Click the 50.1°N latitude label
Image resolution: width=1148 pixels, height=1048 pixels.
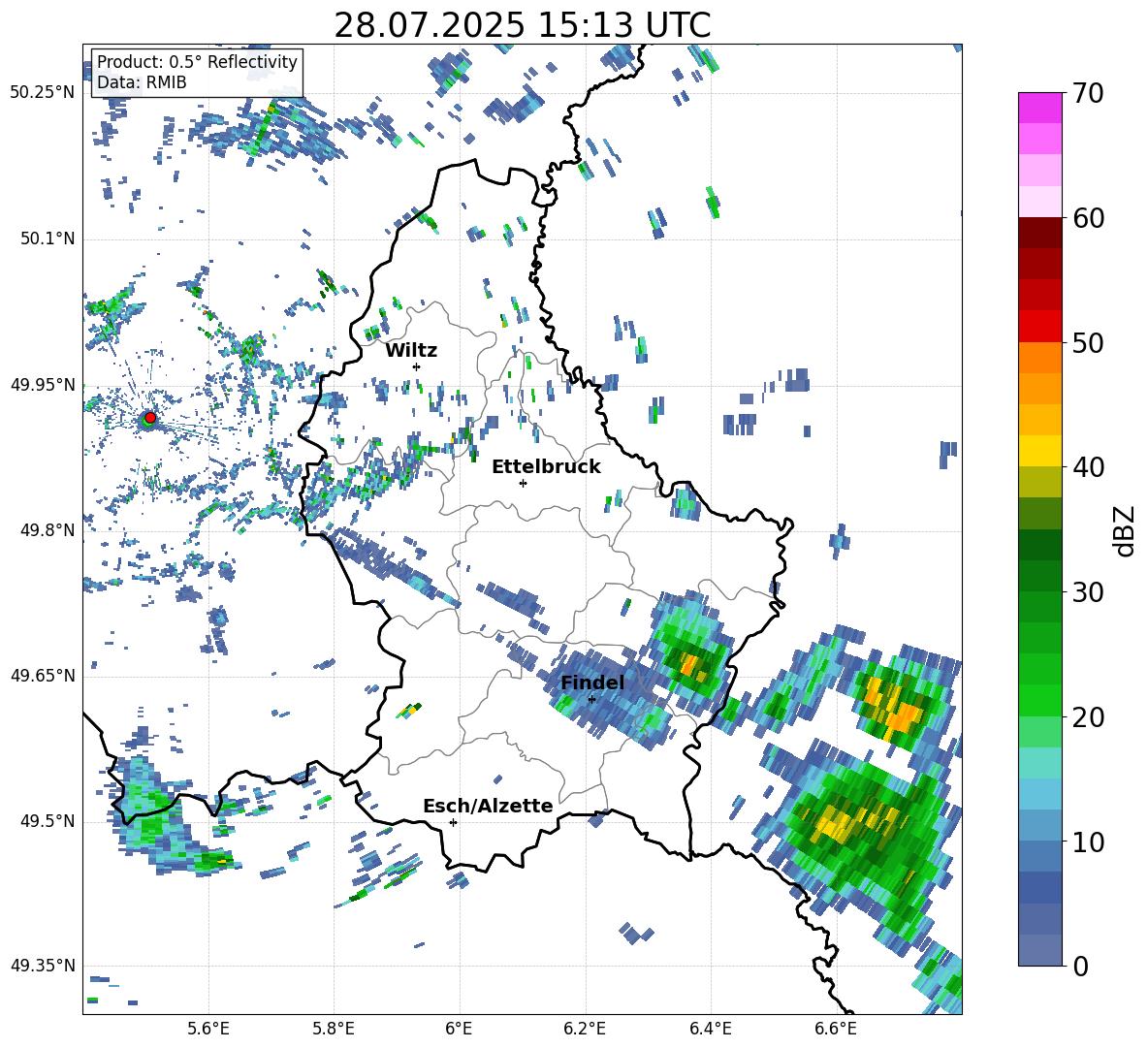(x=48, y=238)
